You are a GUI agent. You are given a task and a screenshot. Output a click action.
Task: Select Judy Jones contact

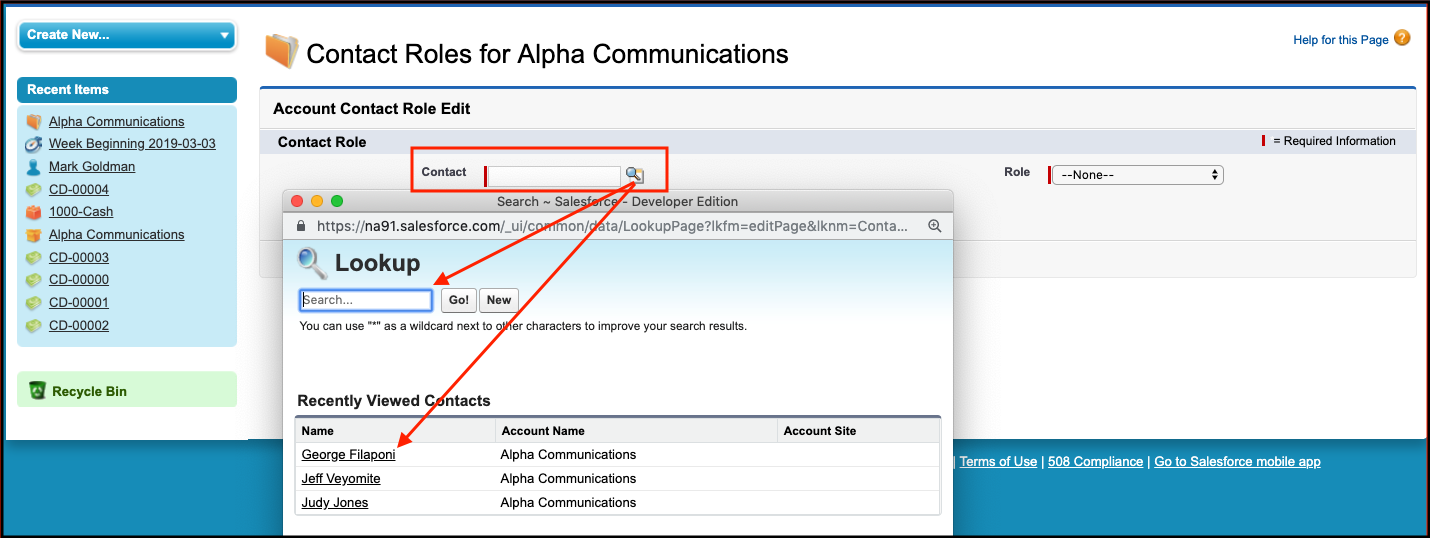(335, 502)
